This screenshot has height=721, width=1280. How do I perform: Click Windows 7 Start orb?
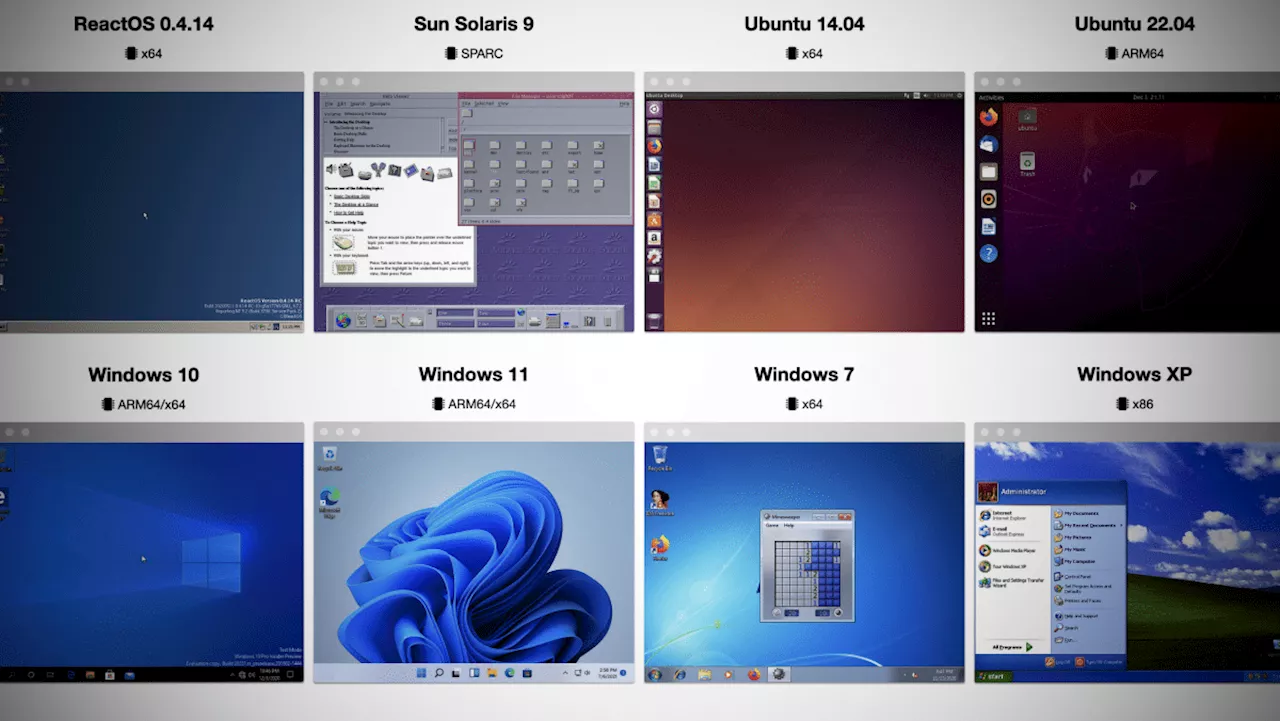tap(655, 674)
